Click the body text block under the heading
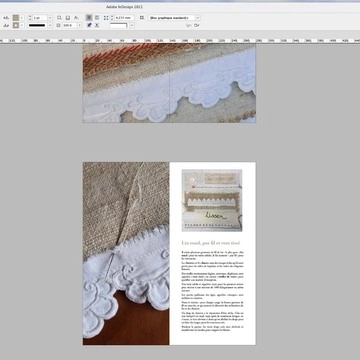 pos(213,291)
